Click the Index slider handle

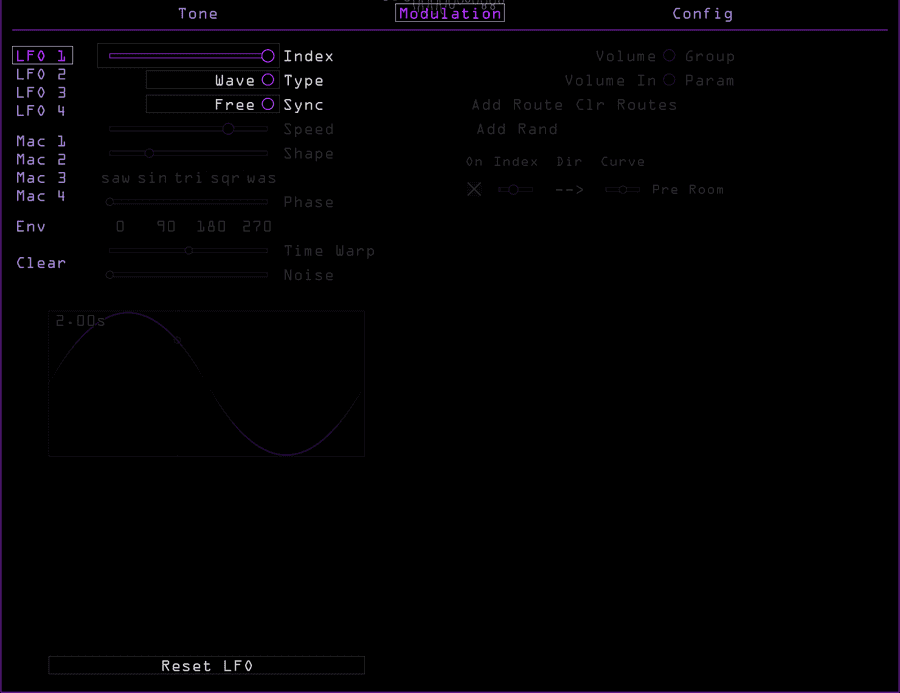(267, 56)
